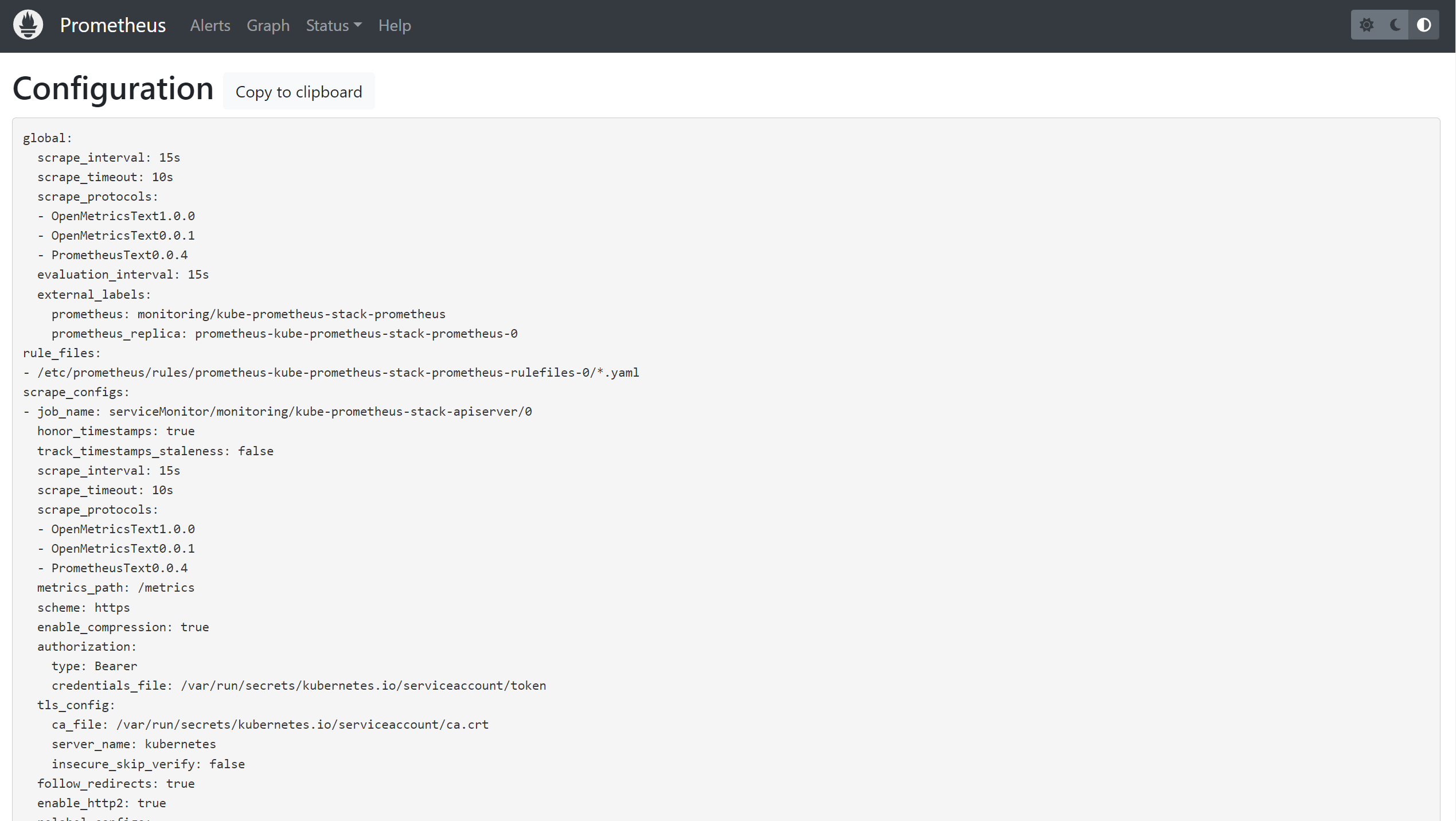1456x821 pixels.
Task: Switch to light theme sun icon
Action: tap(1366, 25)
